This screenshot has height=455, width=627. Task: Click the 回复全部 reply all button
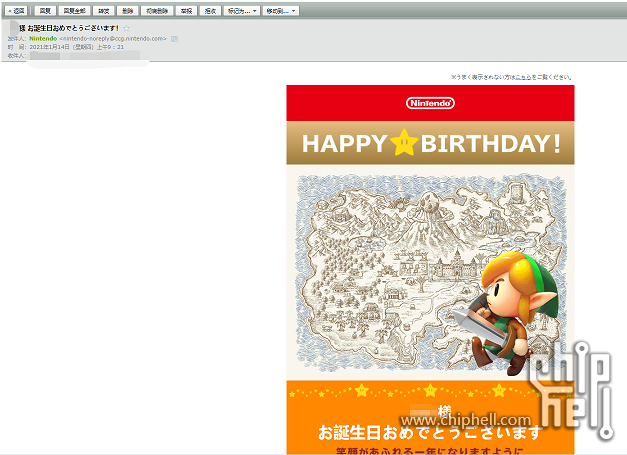point(74,11)
